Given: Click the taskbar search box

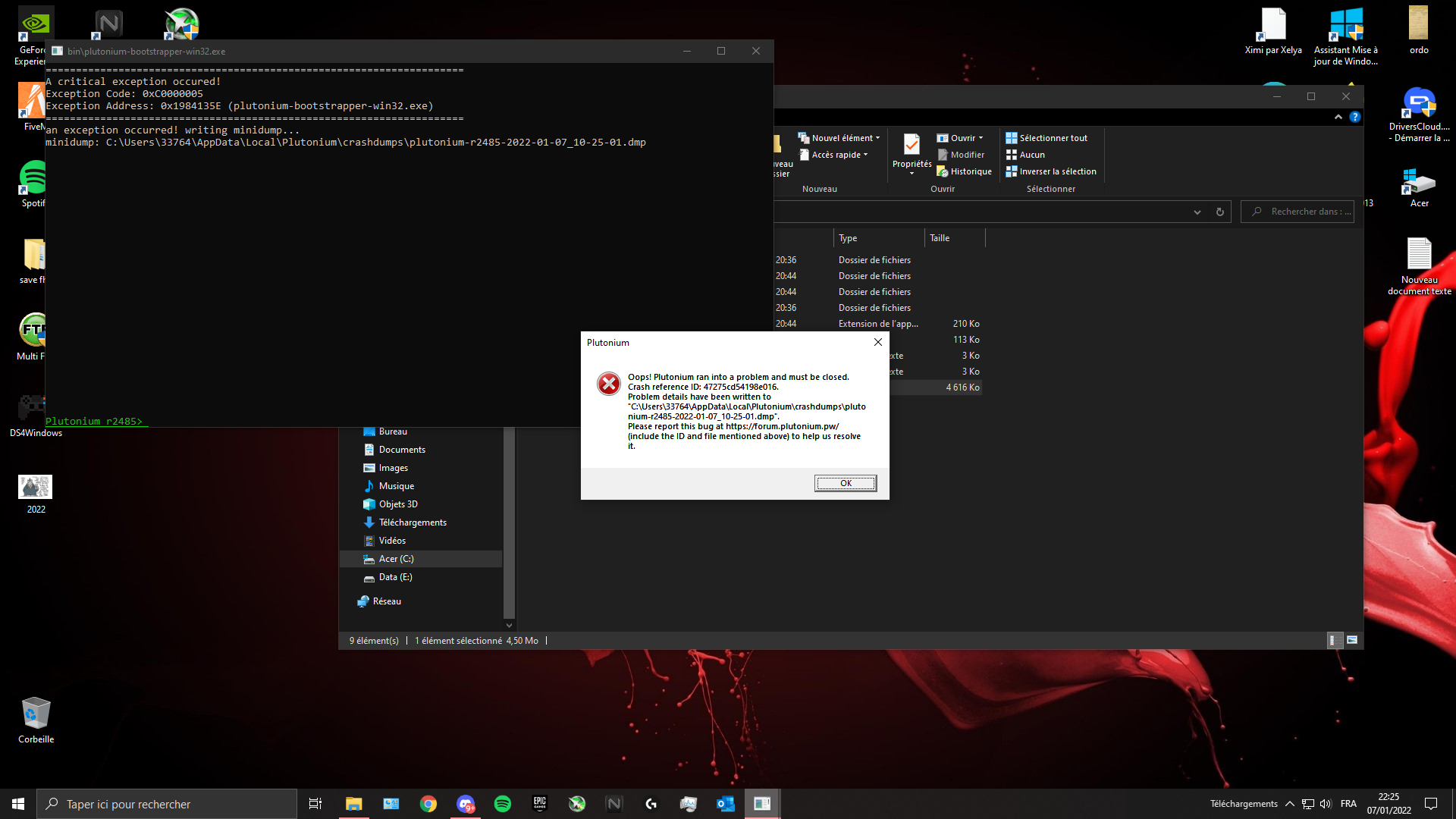Looking at the screenshot, I should point(167,804).
